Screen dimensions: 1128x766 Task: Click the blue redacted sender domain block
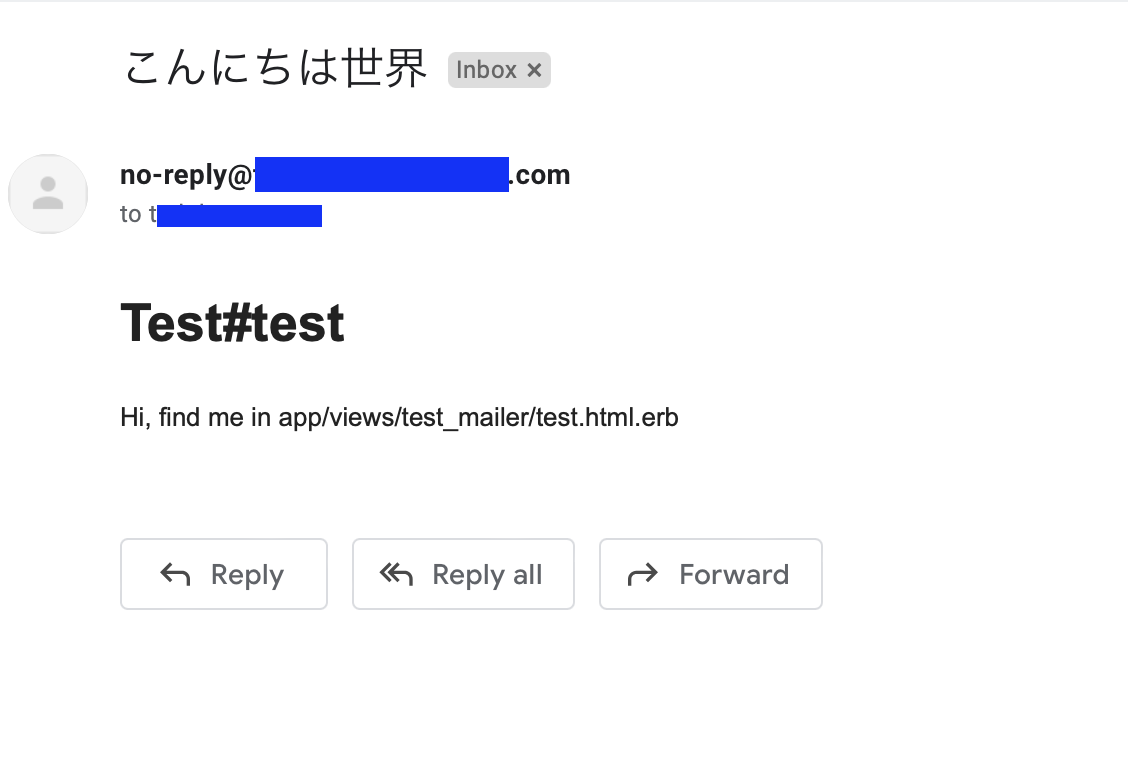point(383,174)
